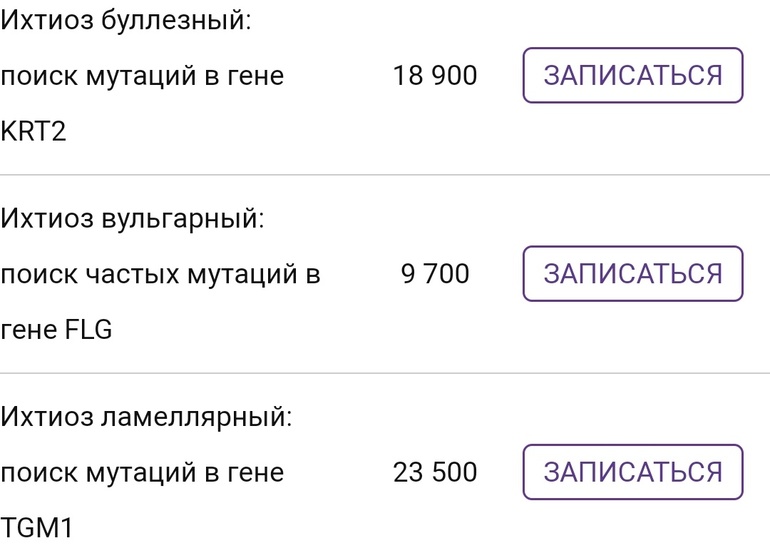Select the Ихтиоз вульгарный heading
The image size is (770, 558).
point(132,217)
